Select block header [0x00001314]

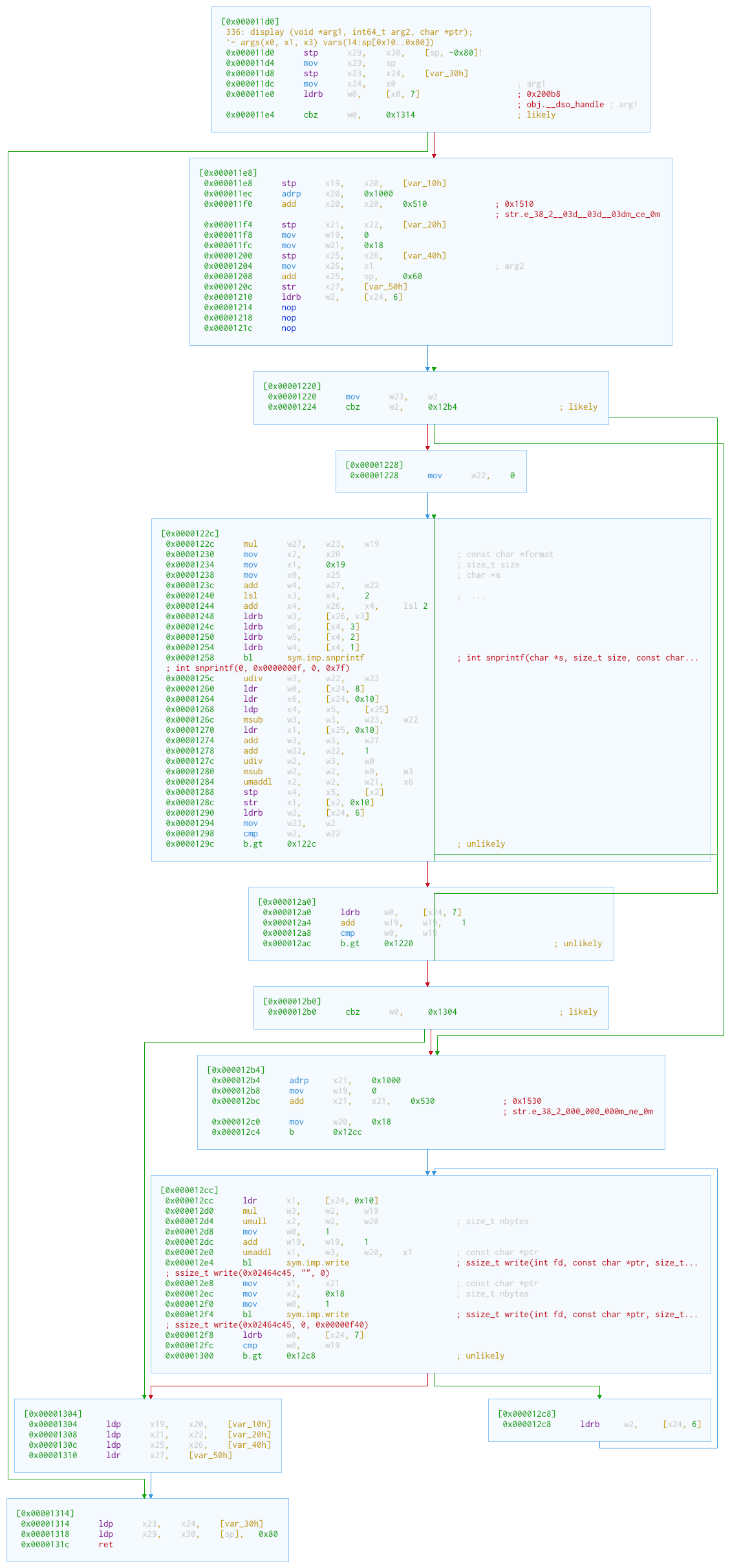(x=45, y=1513)
